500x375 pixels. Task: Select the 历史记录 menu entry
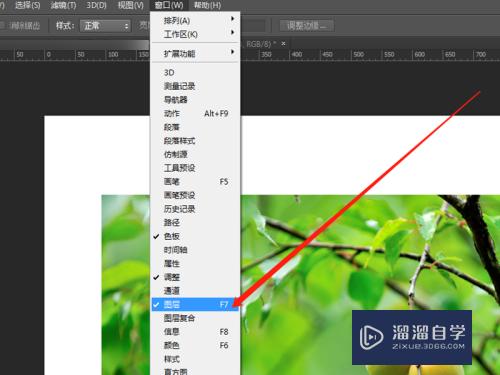point(195,209)
